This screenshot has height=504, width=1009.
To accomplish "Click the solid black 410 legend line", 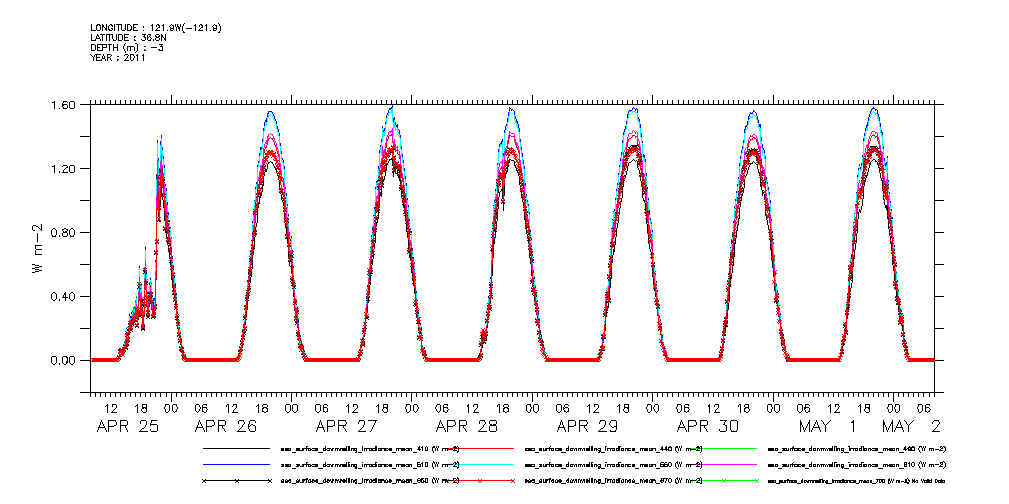I will coord(236,448).
